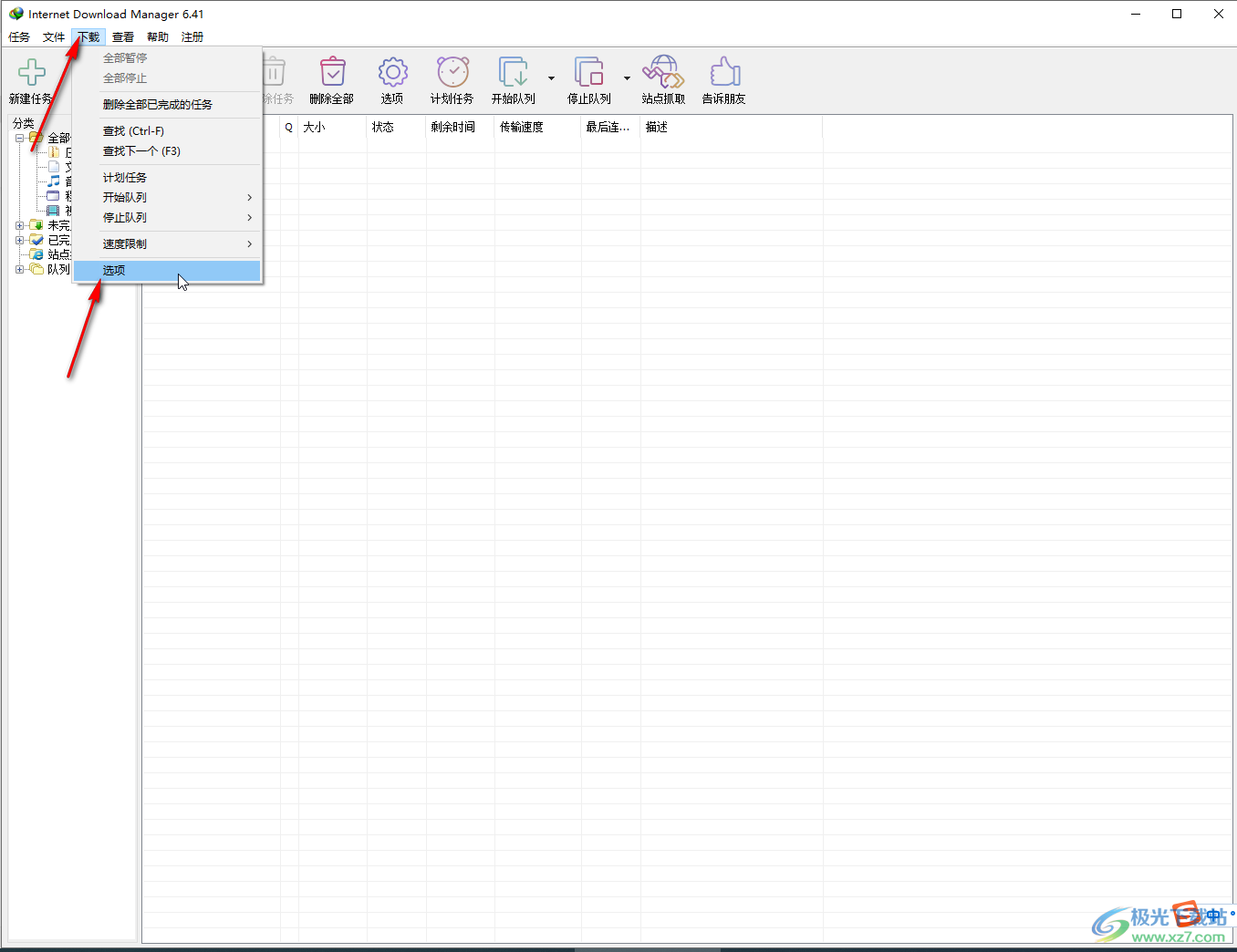1237x952 pixels.
Task: Sort by the 传输速度 column header
Action: pyautogui.click(x=538, y=128)
